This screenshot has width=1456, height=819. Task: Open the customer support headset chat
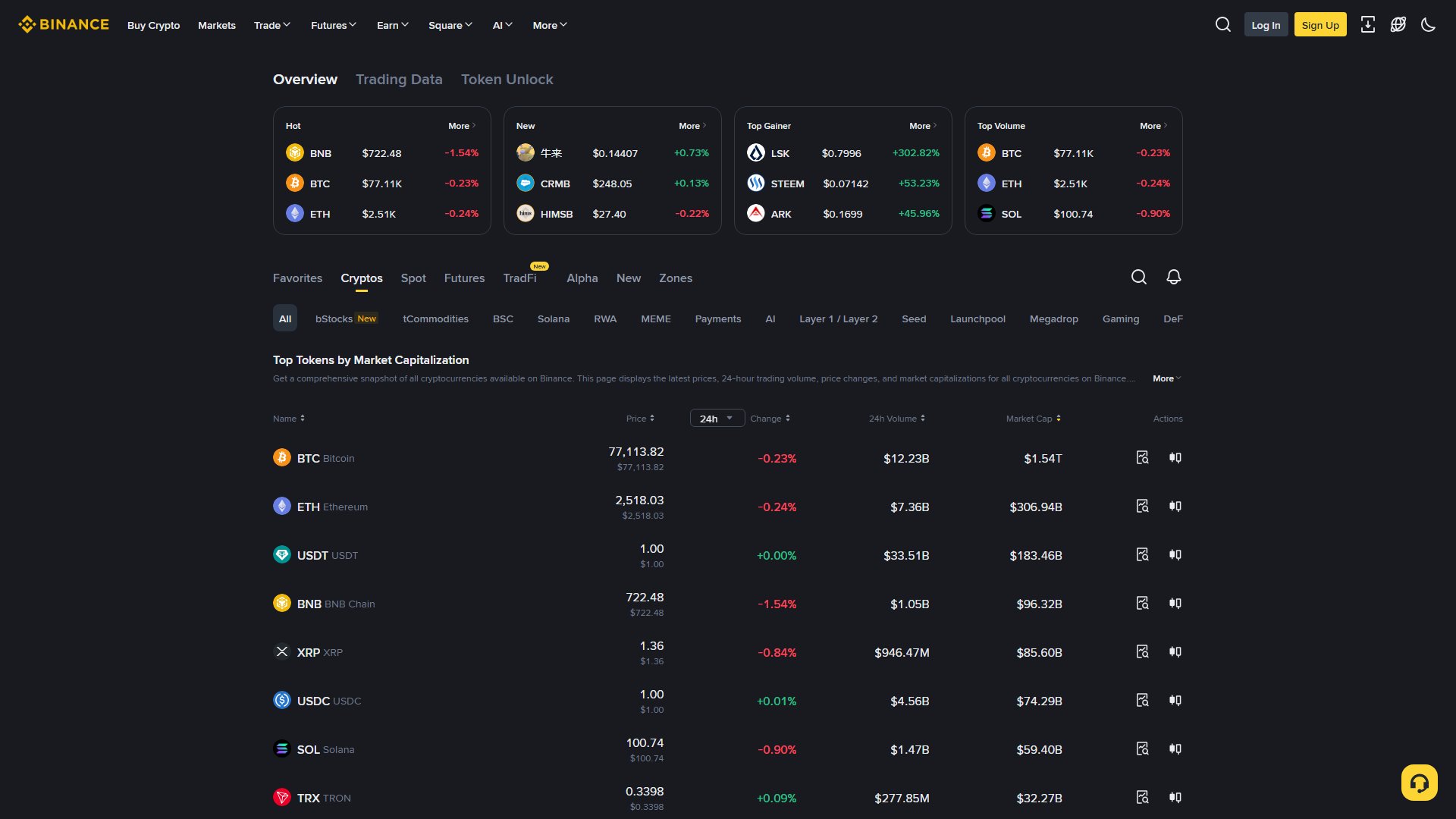tap(1419, 783)
